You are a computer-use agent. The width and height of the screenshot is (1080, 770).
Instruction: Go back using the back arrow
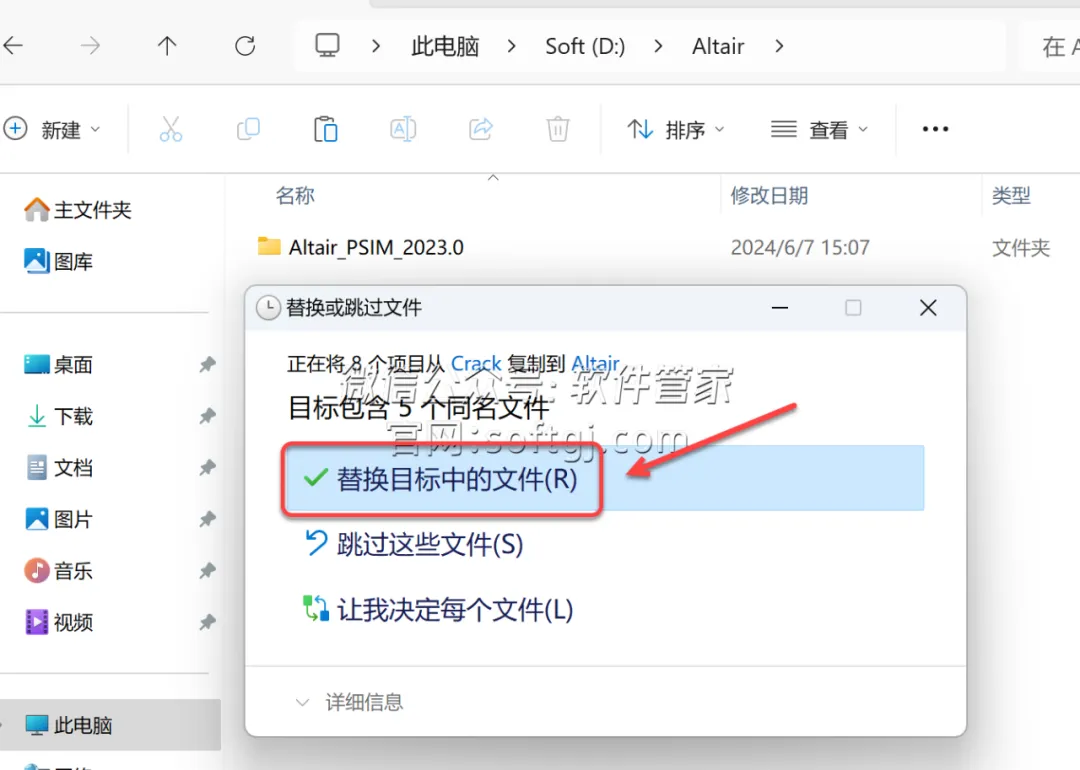click(x=13, y=46)
